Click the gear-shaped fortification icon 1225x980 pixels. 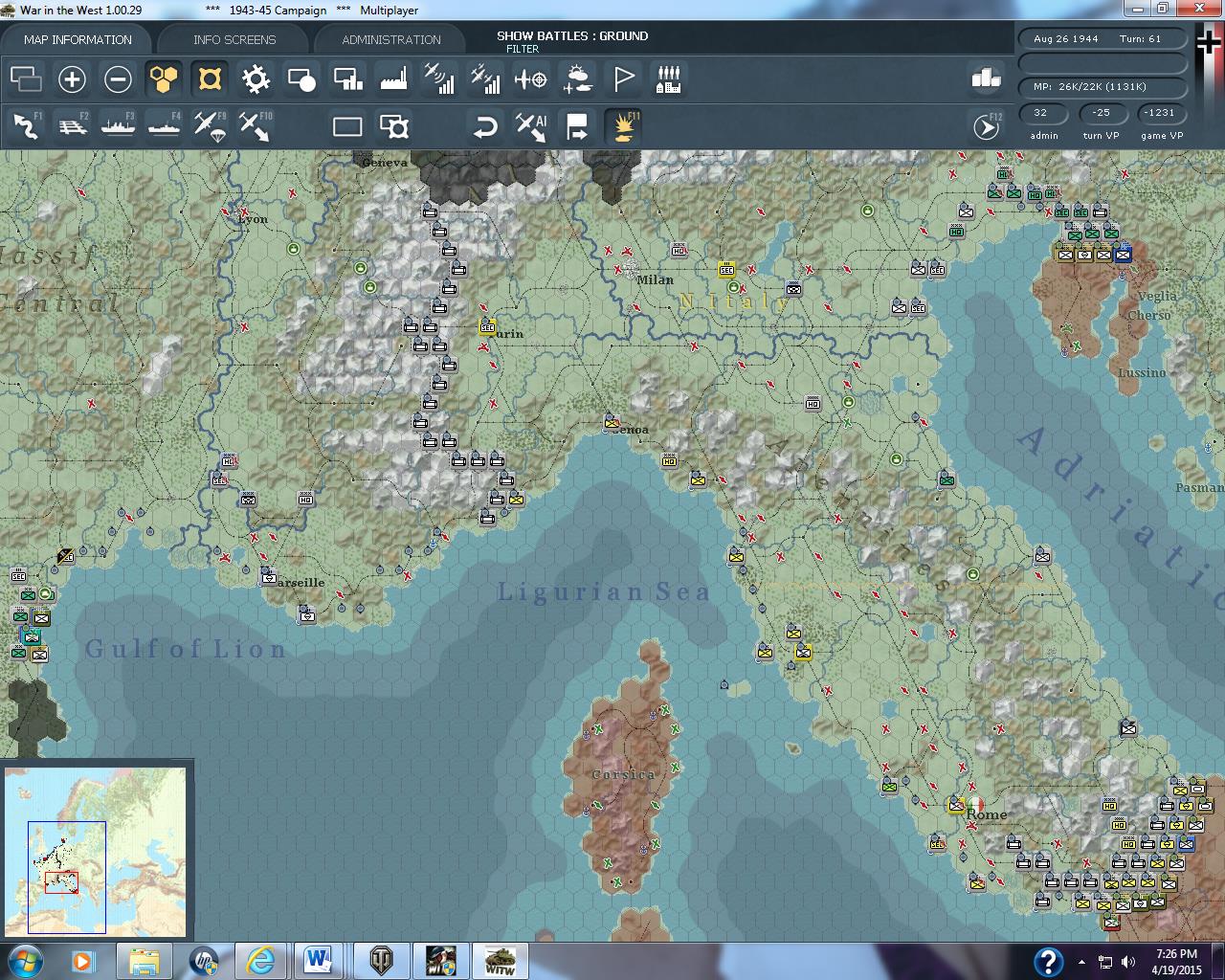click(256, 79)
